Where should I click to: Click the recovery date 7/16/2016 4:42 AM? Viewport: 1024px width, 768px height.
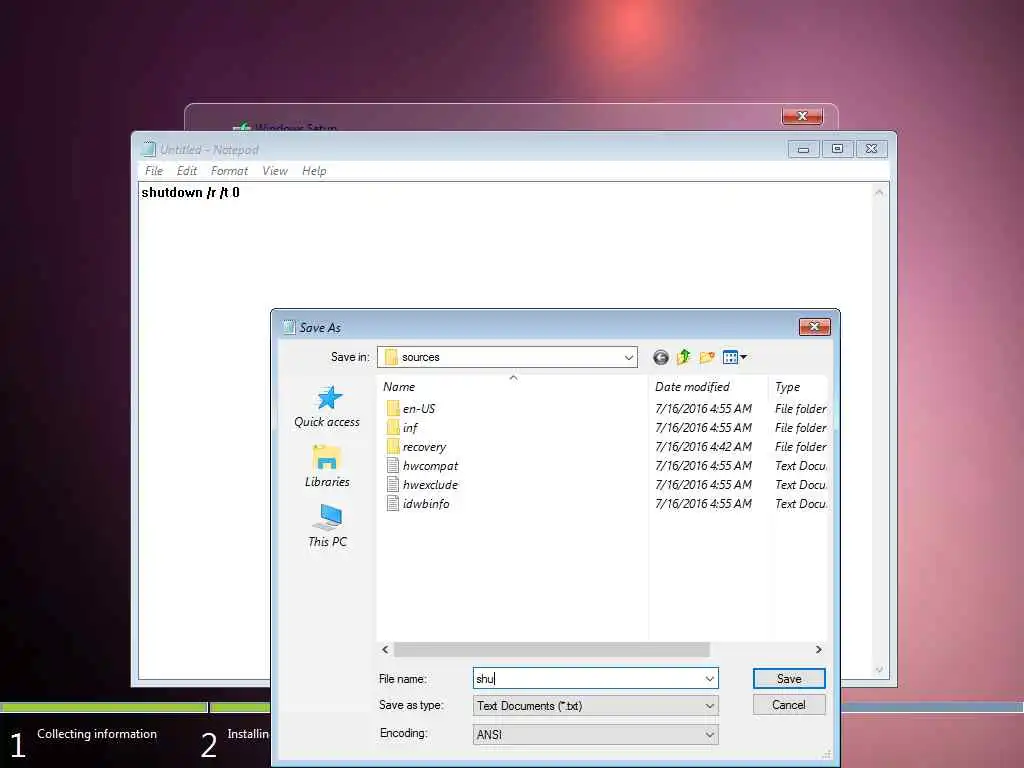coord(703,447)
